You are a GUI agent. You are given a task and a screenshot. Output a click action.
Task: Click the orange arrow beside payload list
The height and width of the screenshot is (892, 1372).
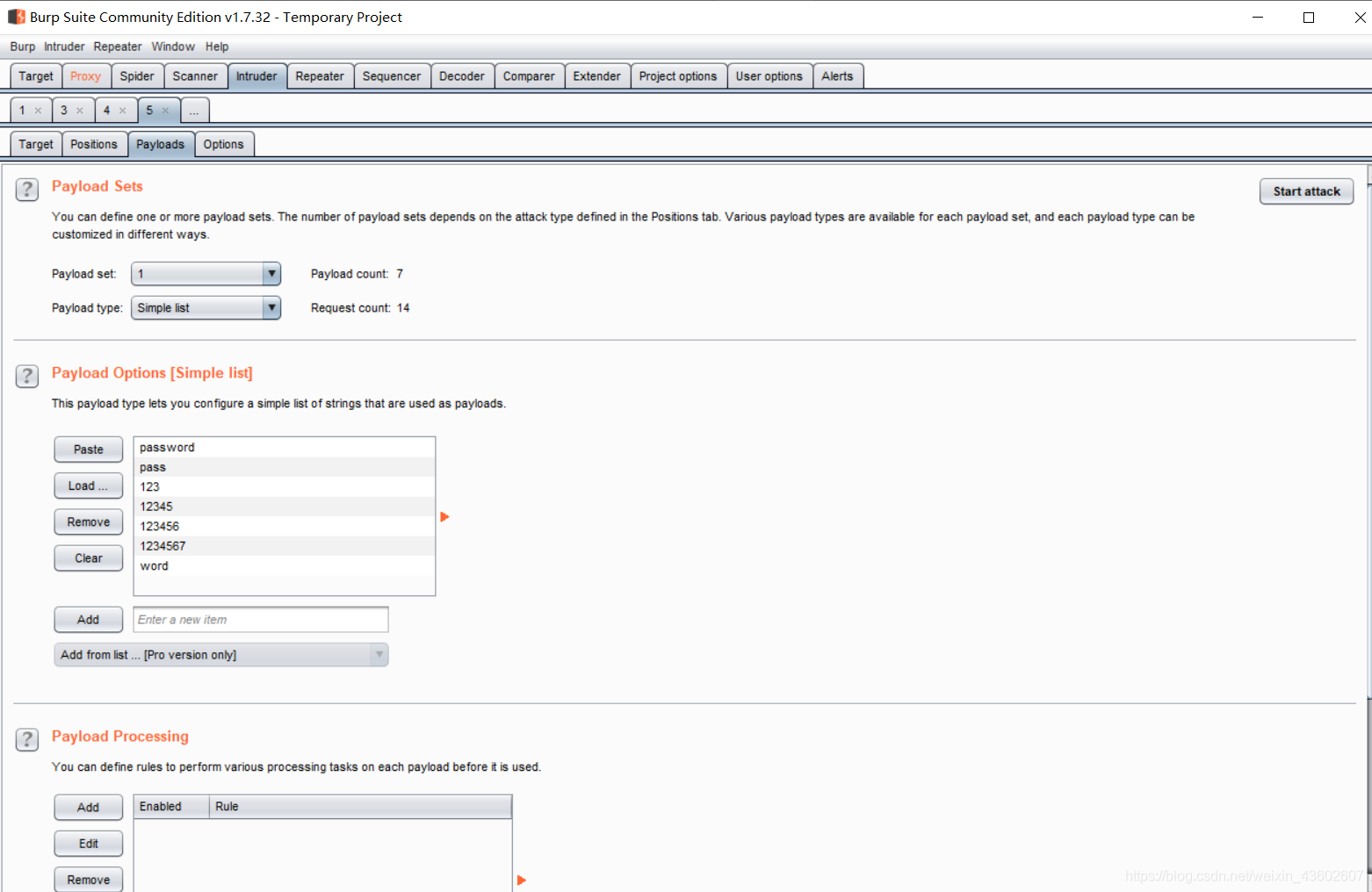444,517
